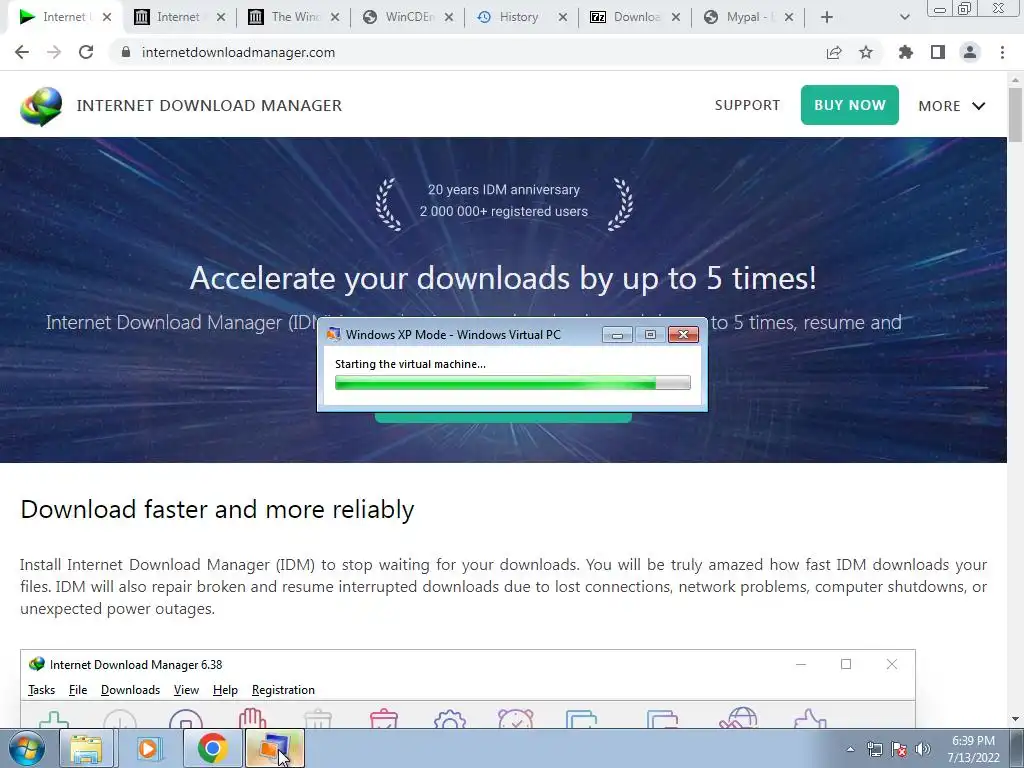Click the BUY NOW button
This screenshot has width=1024, height=768.
pos(850,105)
